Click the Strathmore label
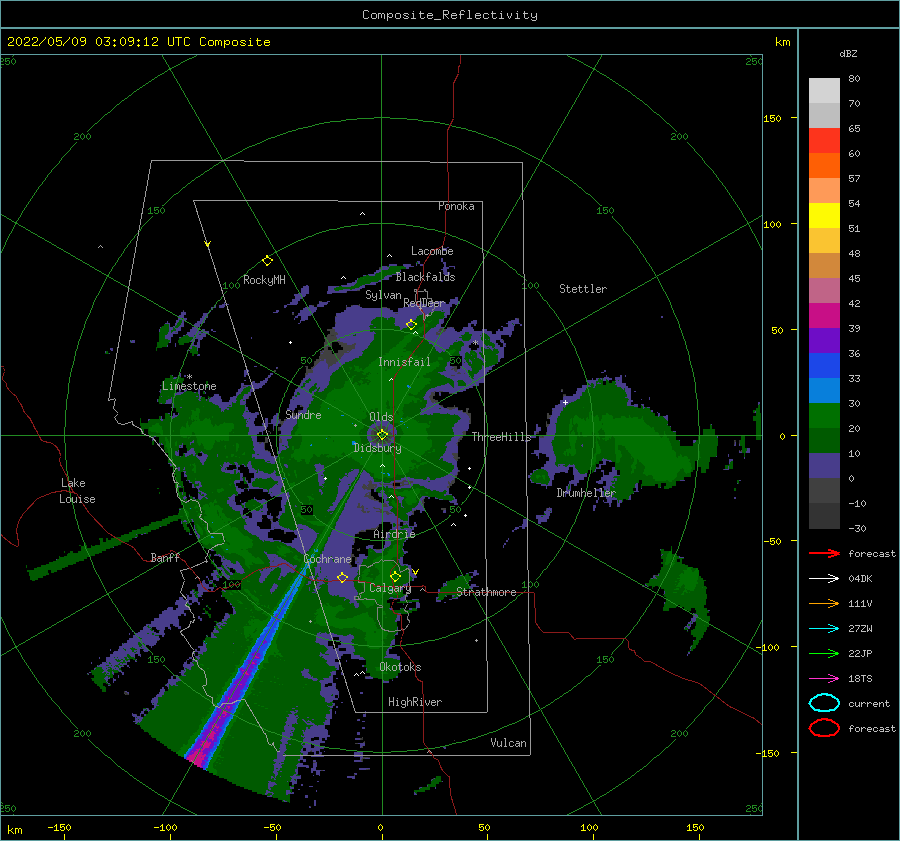The height and width of the screenshot is (841, 900). click(486, 592)
